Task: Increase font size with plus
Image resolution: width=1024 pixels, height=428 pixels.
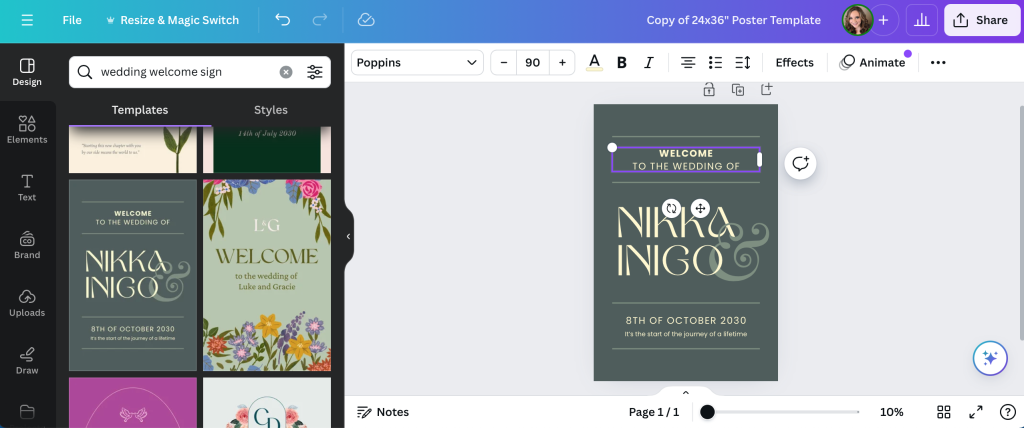Action: [562, 63]
